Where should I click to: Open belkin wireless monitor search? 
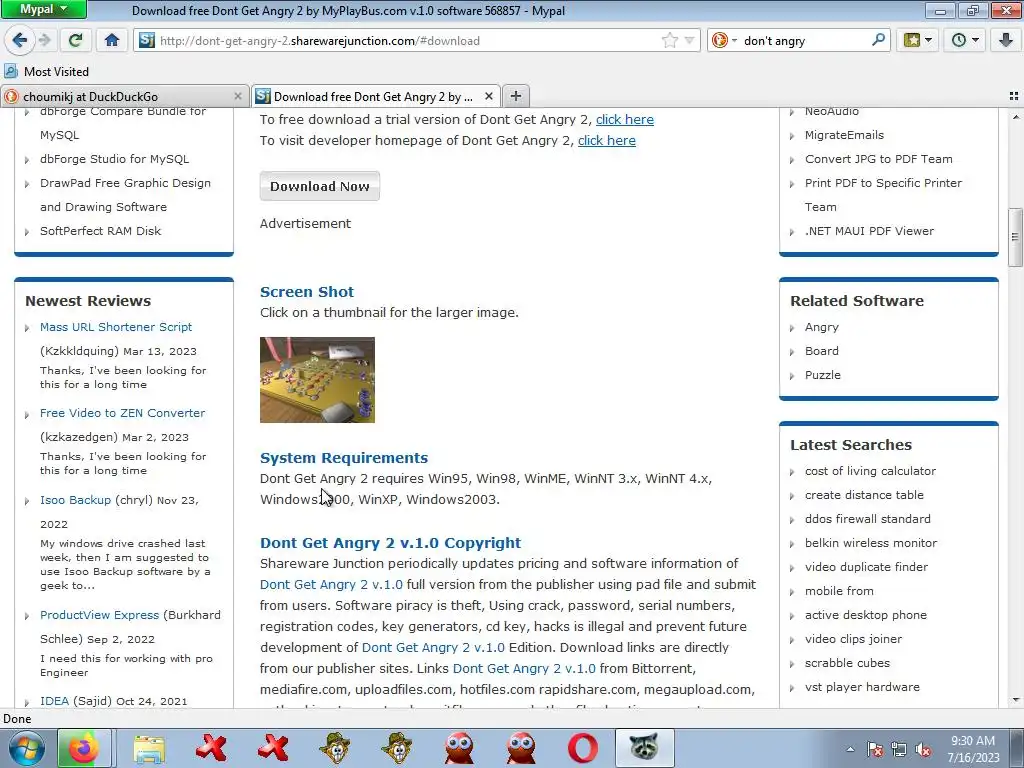coord(871,543)
